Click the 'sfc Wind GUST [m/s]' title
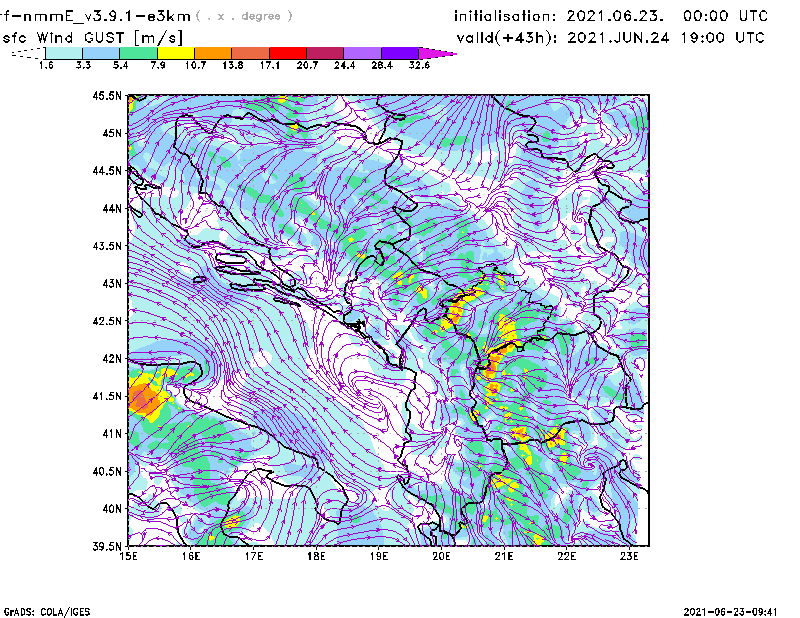The width and height of the screenshot is (800, 618). tap(92, 38)
